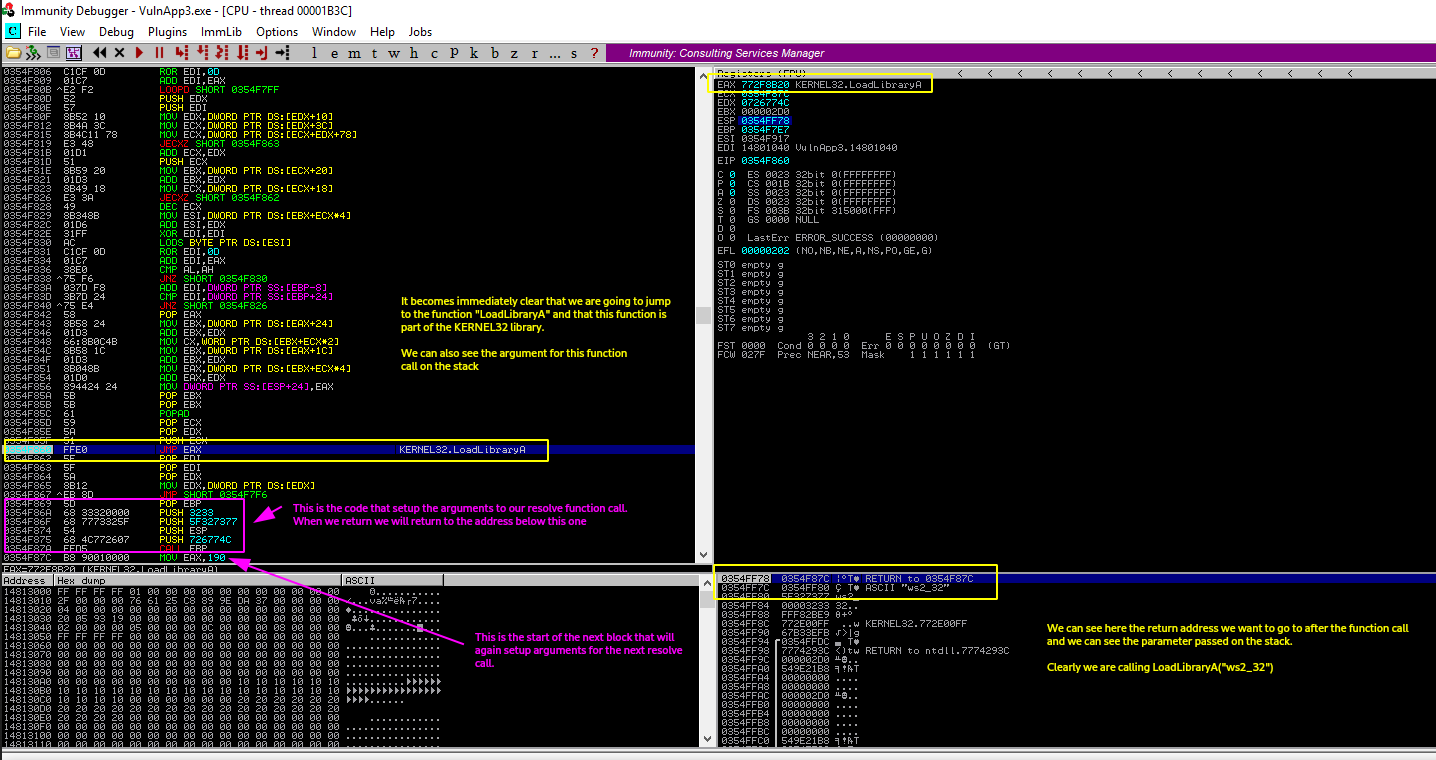1436x760 pixels.
Task: Click the Go To Address arrow icon
Action: click(x=282, y=52)
